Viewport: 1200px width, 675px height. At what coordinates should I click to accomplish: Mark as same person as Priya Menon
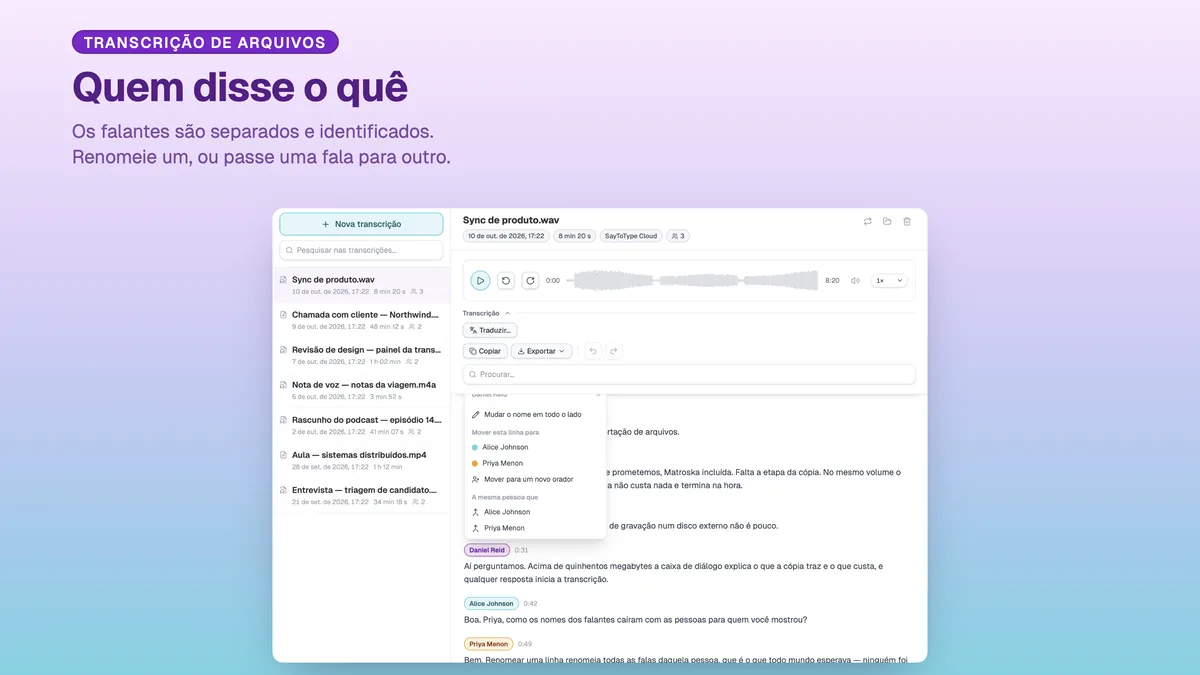[535, 528]
